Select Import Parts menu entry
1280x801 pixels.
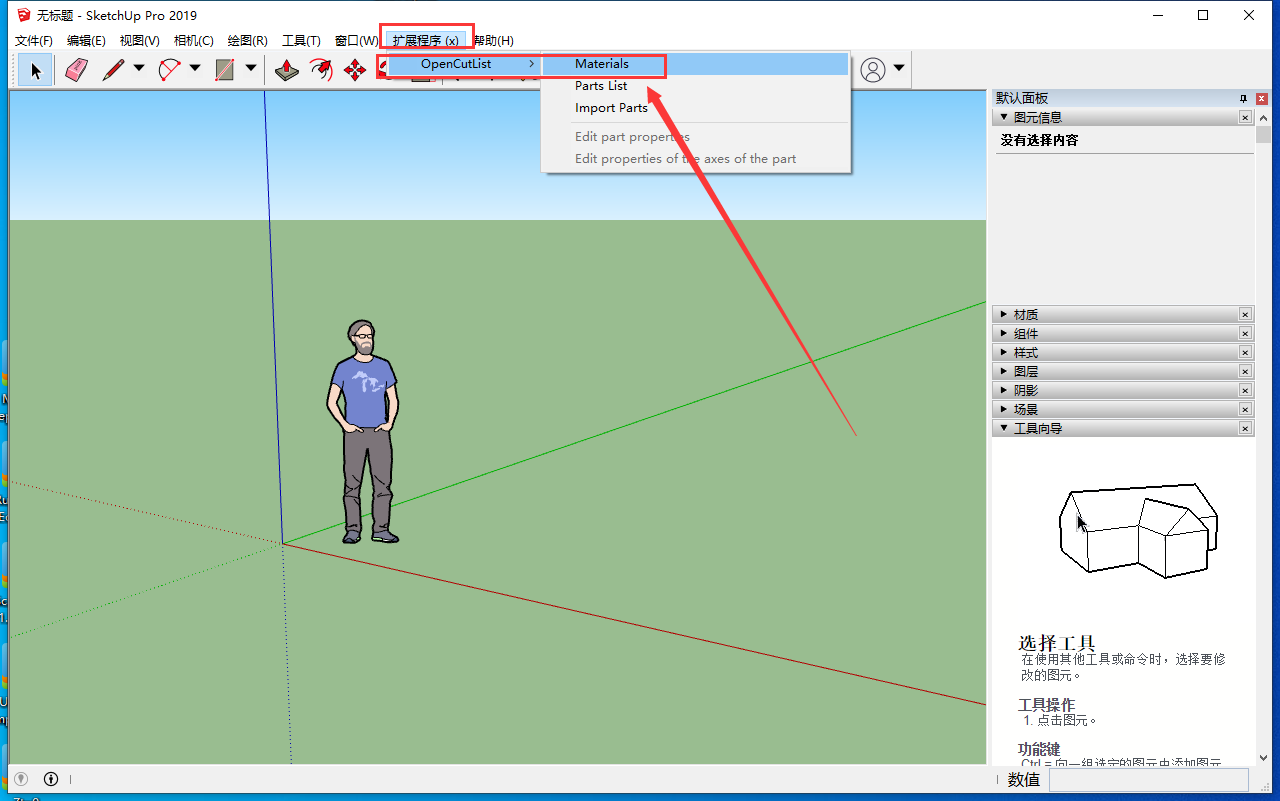coord(611,108)
